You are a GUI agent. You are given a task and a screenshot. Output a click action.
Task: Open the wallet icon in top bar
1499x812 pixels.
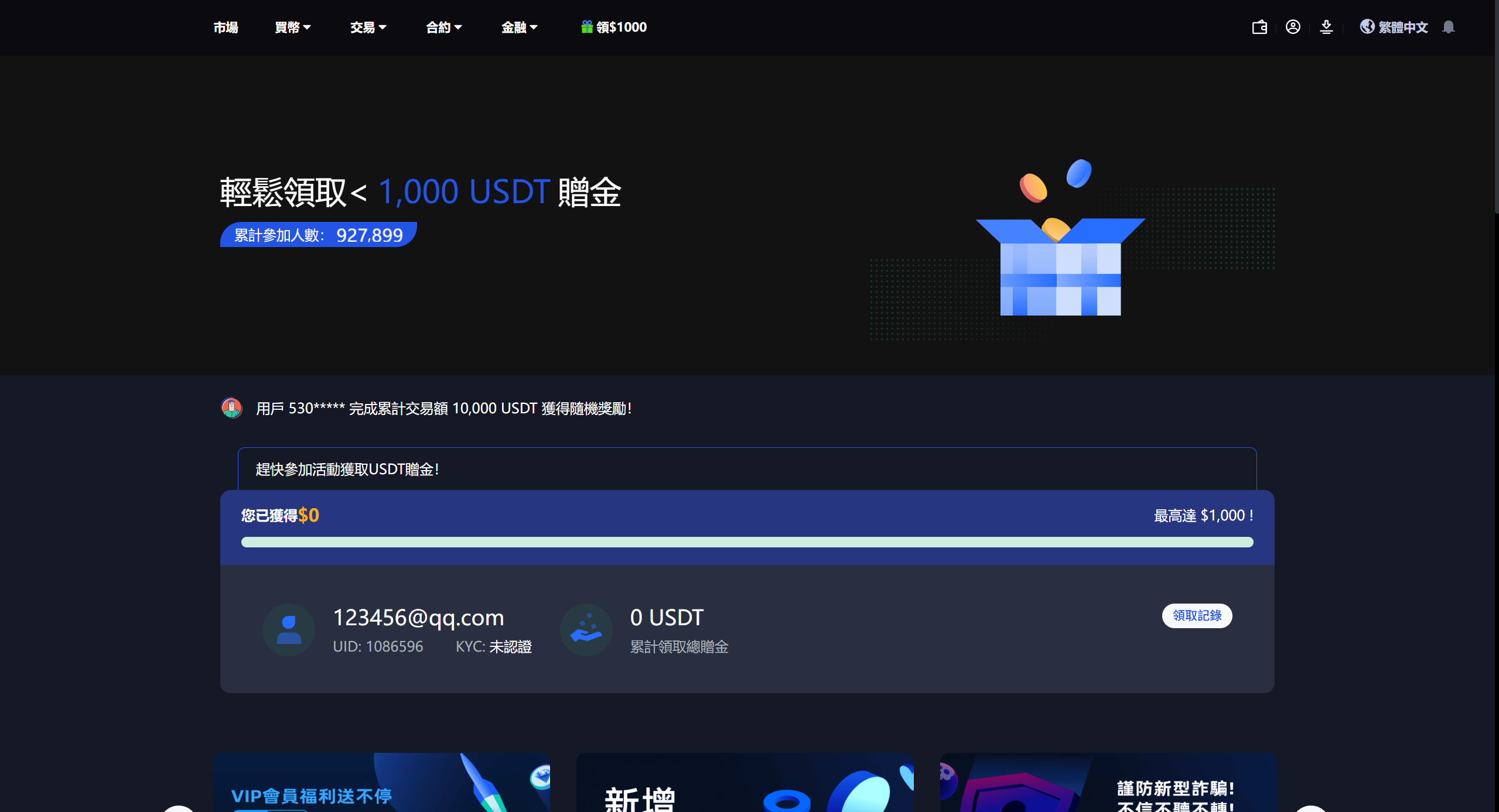[x=1259, y=27]
